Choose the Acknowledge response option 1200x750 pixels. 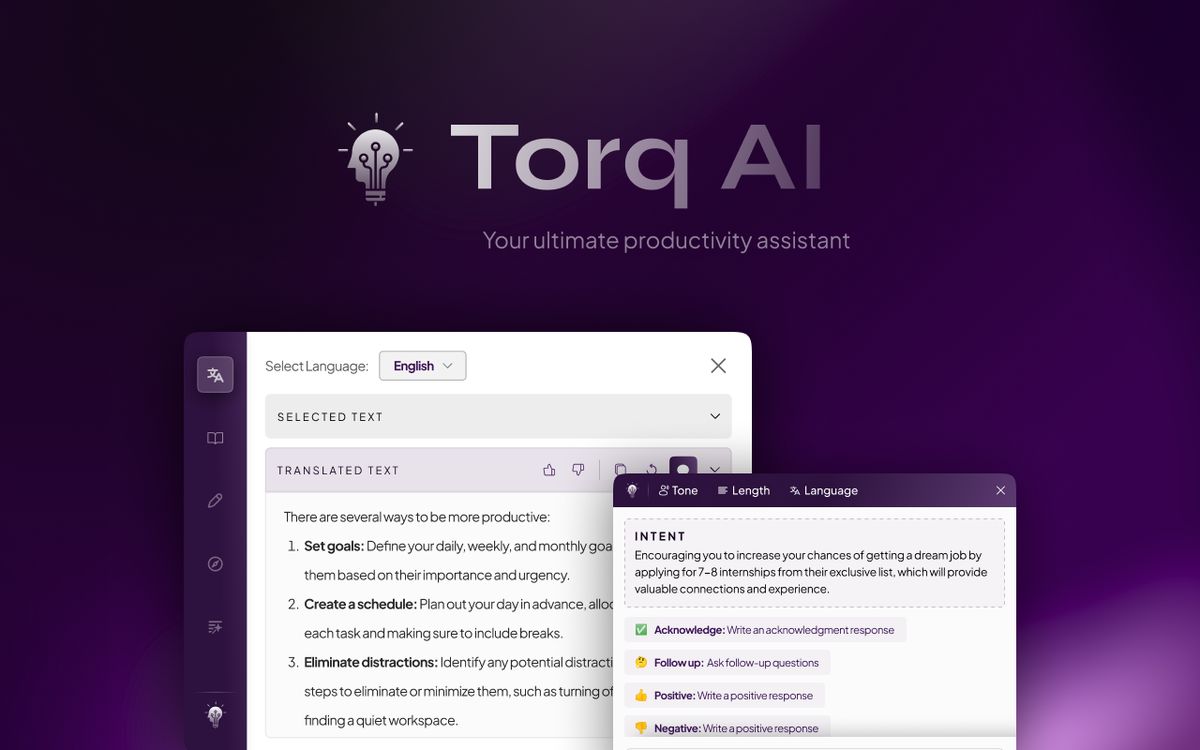tap(765, 629)
